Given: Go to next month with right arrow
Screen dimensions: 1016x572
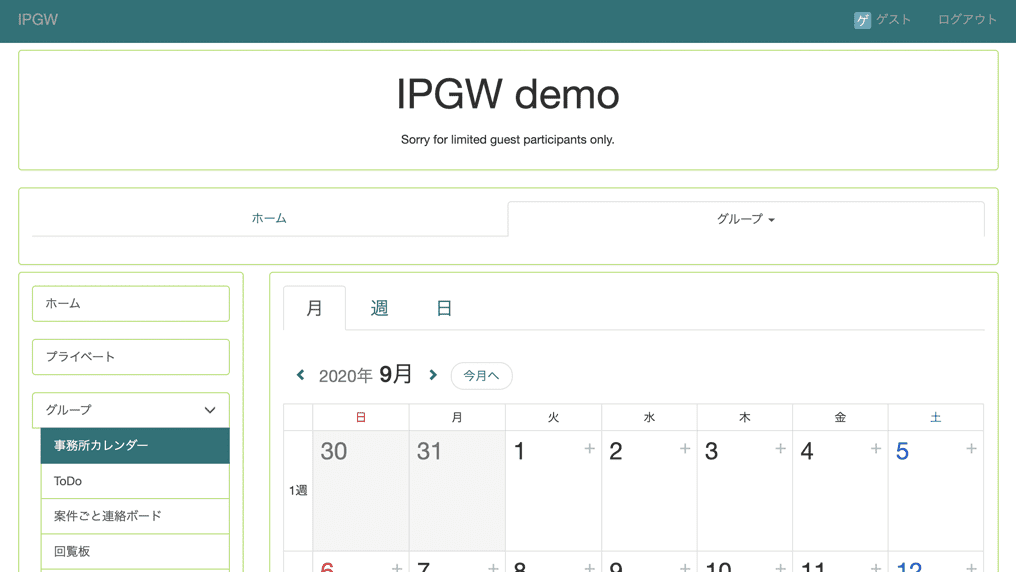Looking at the screenshot, I should pyautogui.click(x=433, y=375).
